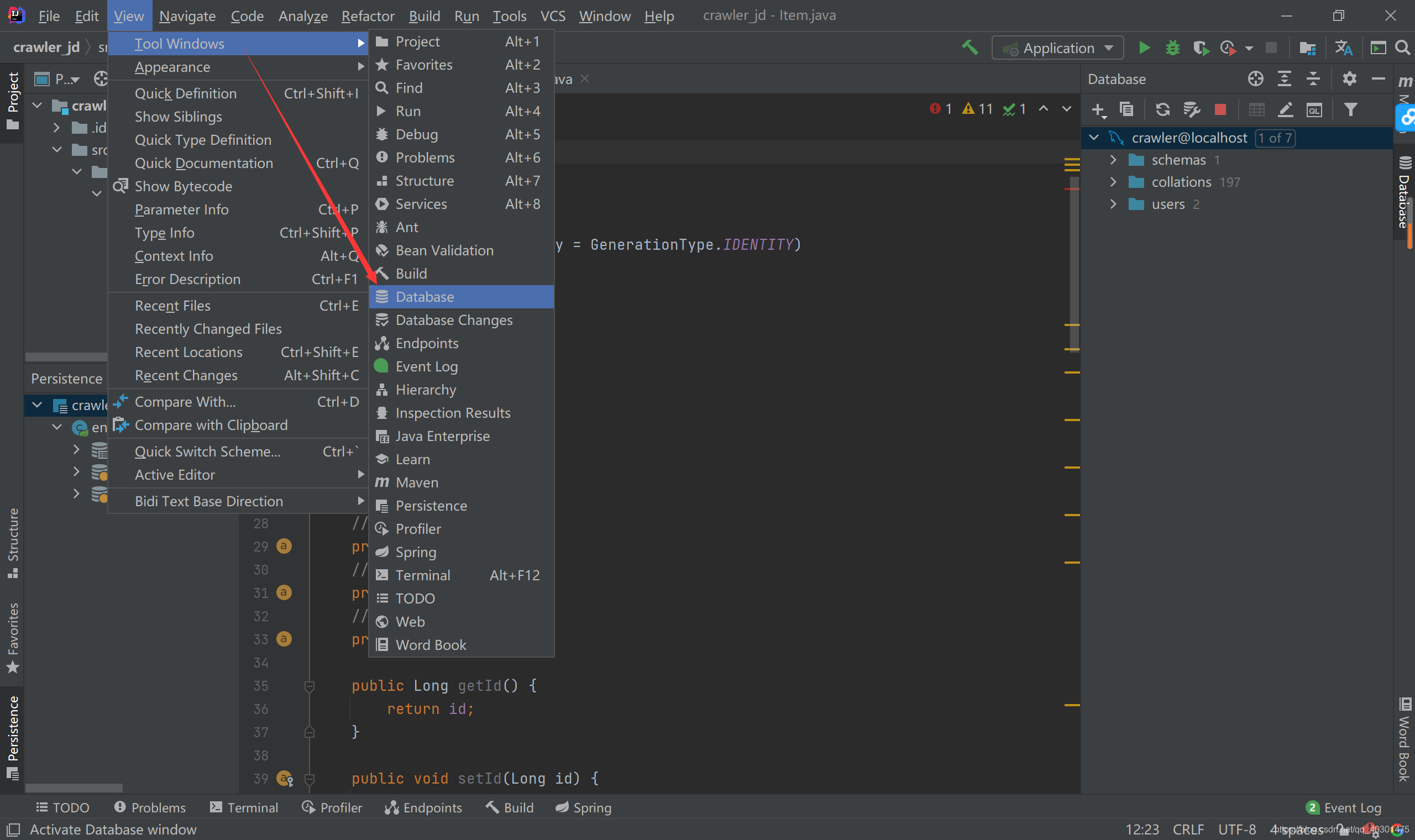This screenshot has height=840, width=1415.
Task: Expand the schemas folder node
Action: click(1113, 160)
